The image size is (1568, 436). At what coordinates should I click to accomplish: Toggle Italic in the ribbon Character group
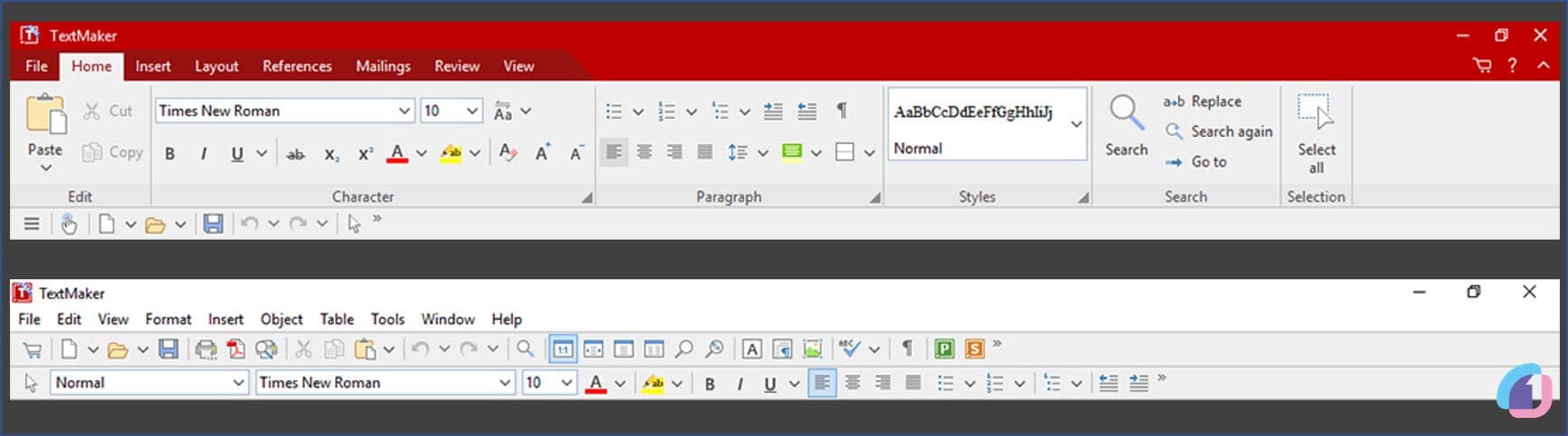[x=204, y=154]
